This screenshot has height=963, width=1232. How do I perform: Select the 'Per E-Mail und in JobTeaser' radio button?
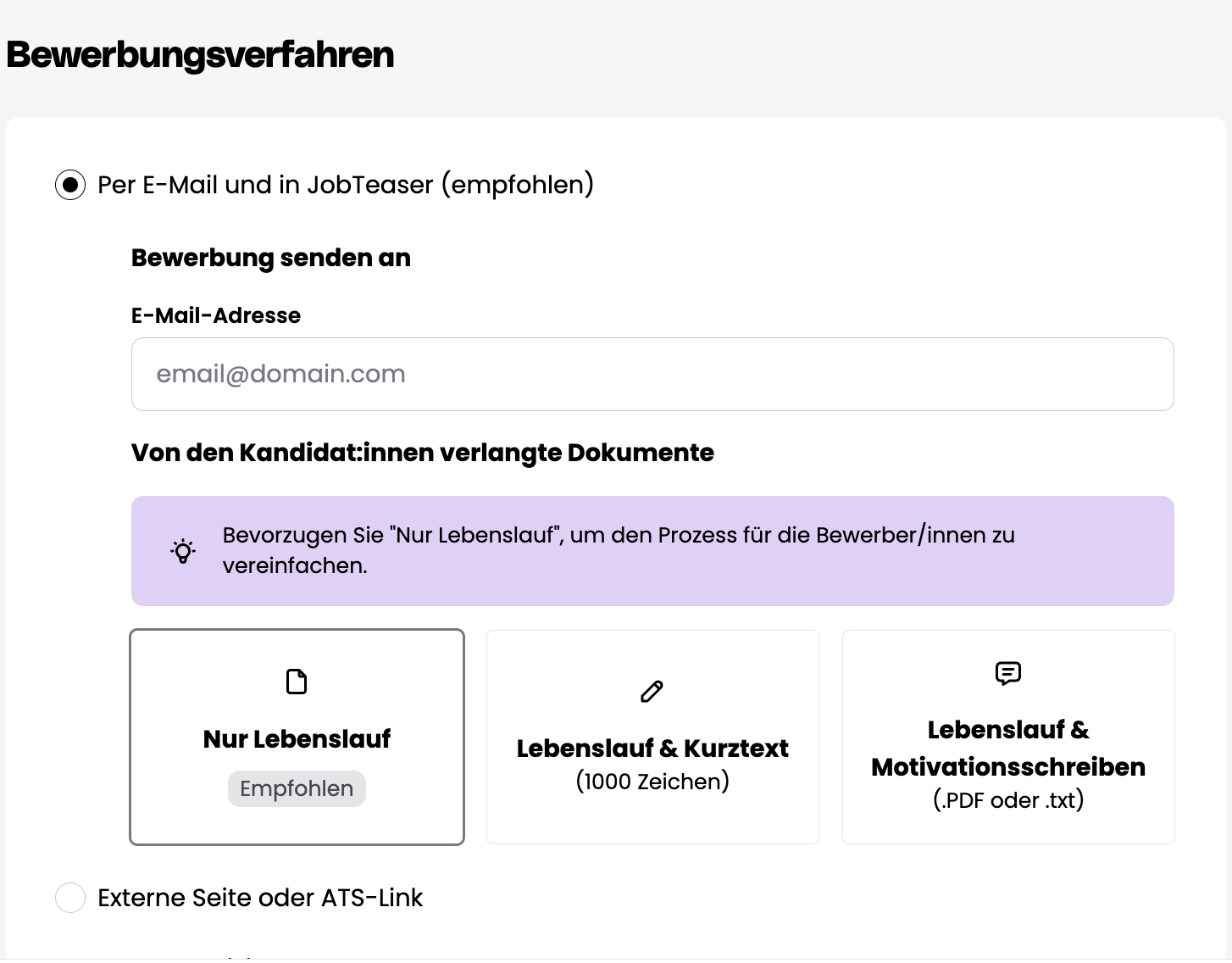pos(70,185)
